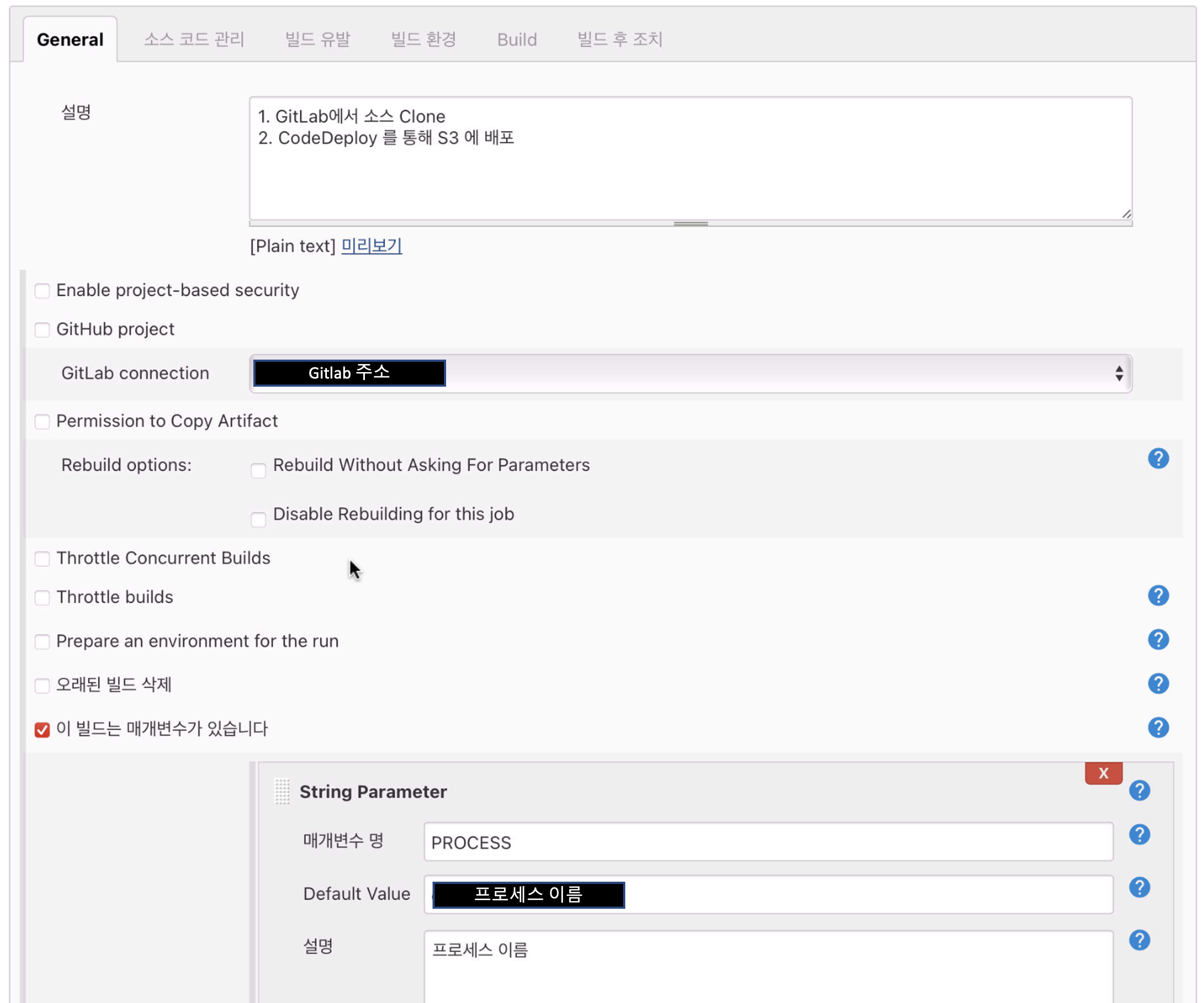Check the GitHub project option
Viewport: 1204px width, 1003px height.
42,330
